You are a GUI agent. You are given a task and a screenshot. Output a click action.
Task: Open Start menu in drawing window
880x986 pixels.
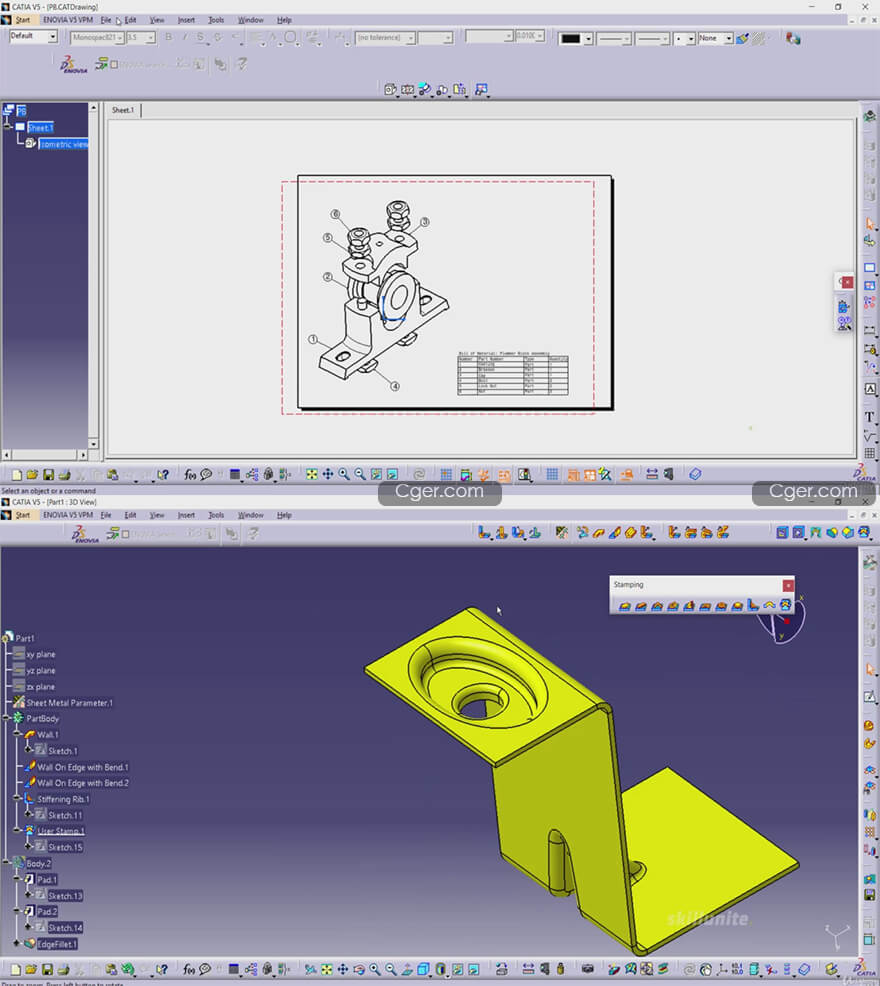coord(22,20)
